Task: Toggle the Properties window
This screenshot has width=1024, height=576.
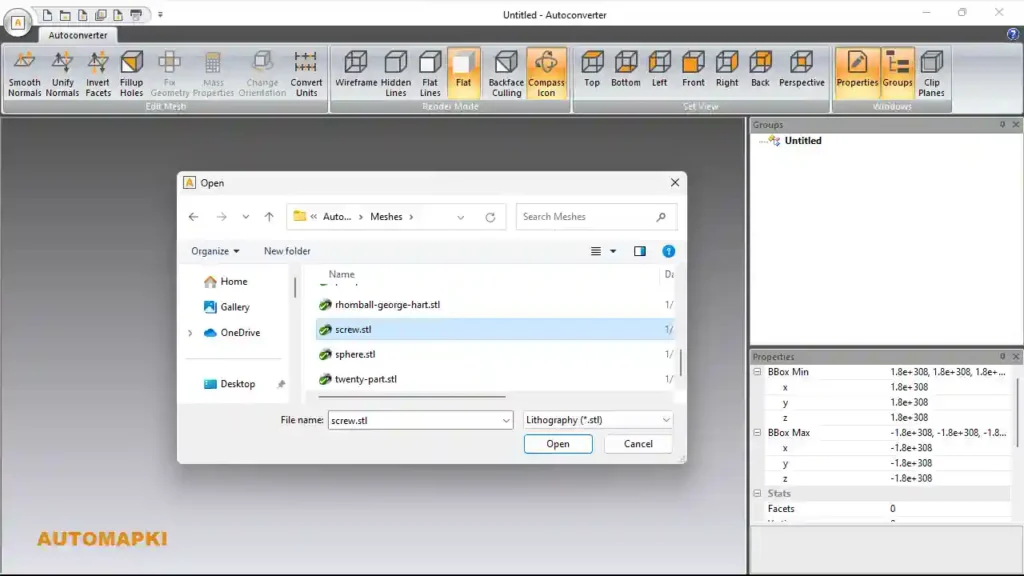Action: (x=857, y=74)
